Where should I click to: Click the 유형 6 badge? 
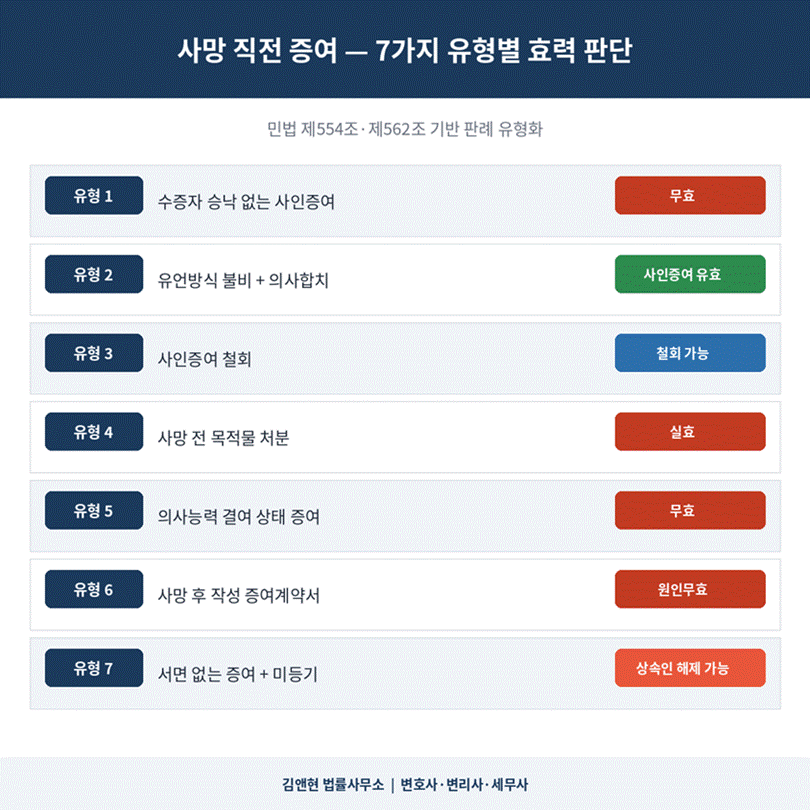click(x=94, y=590)
